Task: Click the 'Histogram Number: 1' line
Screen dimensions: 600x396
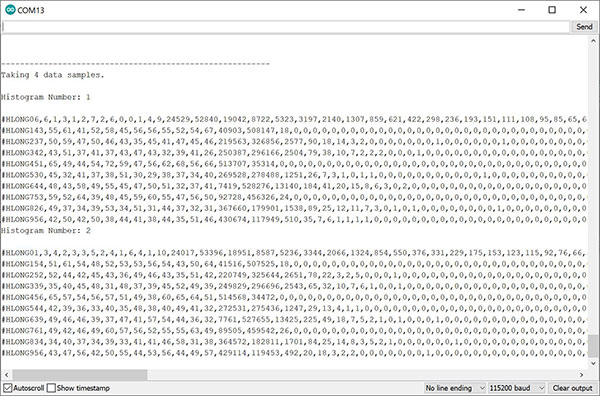Action: point(46,97)
